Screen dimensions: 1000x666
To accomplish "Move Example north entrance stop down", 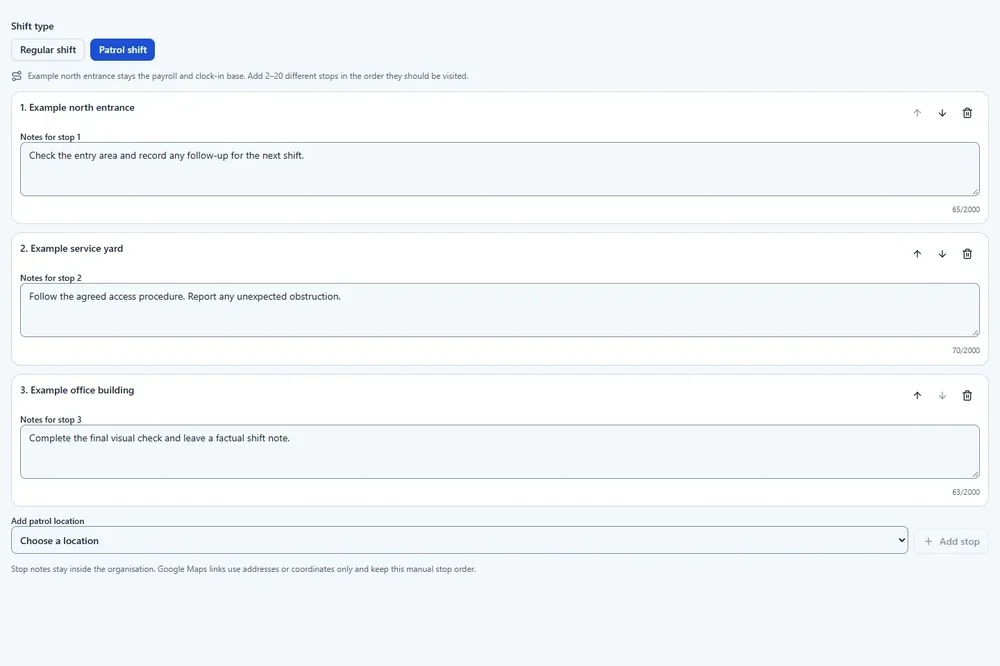I will pos(942,113).
